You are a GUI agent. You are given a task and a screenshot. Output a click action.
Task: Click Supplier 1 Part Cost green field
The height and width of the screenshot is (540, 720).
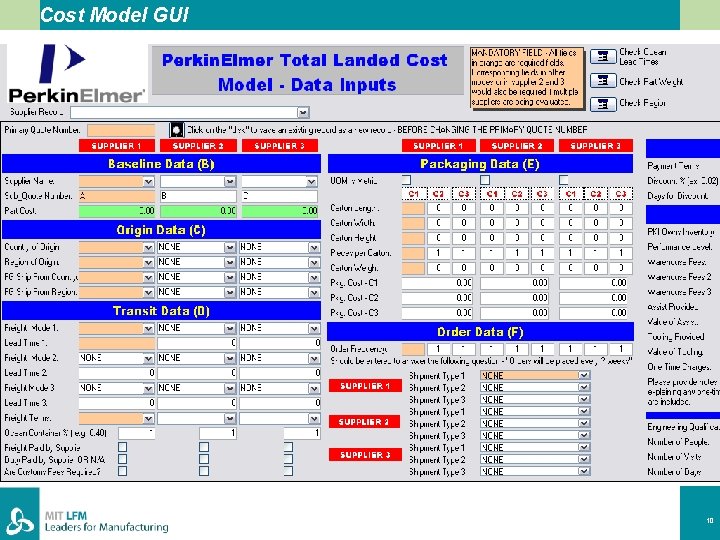117,211
